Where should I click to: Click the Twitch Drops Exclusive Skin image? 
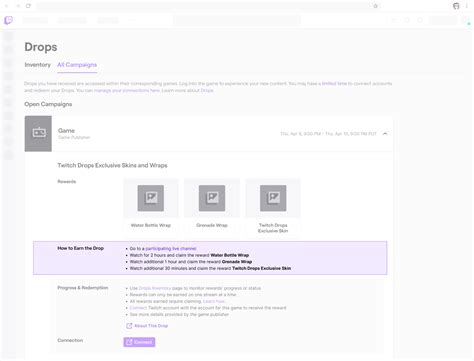tap(273, 198)
